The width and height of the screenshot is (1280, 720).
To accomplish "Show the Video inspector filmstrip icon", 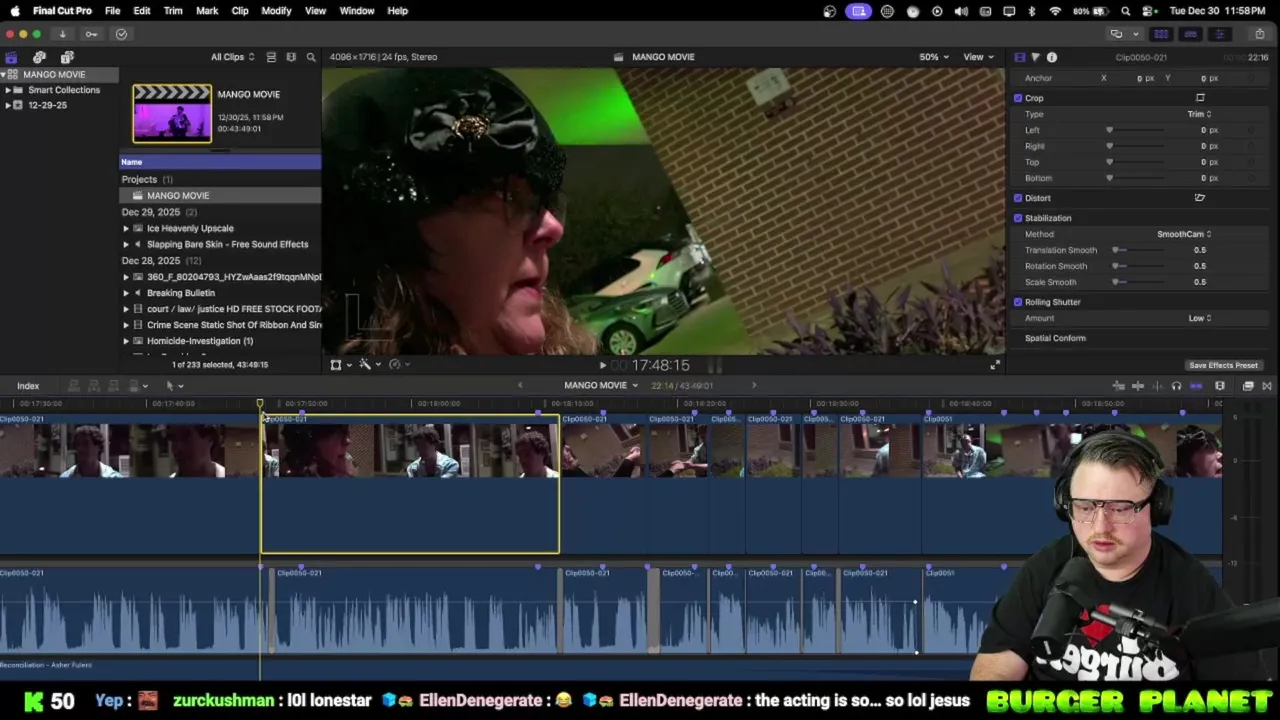I will pos(1019,57).
